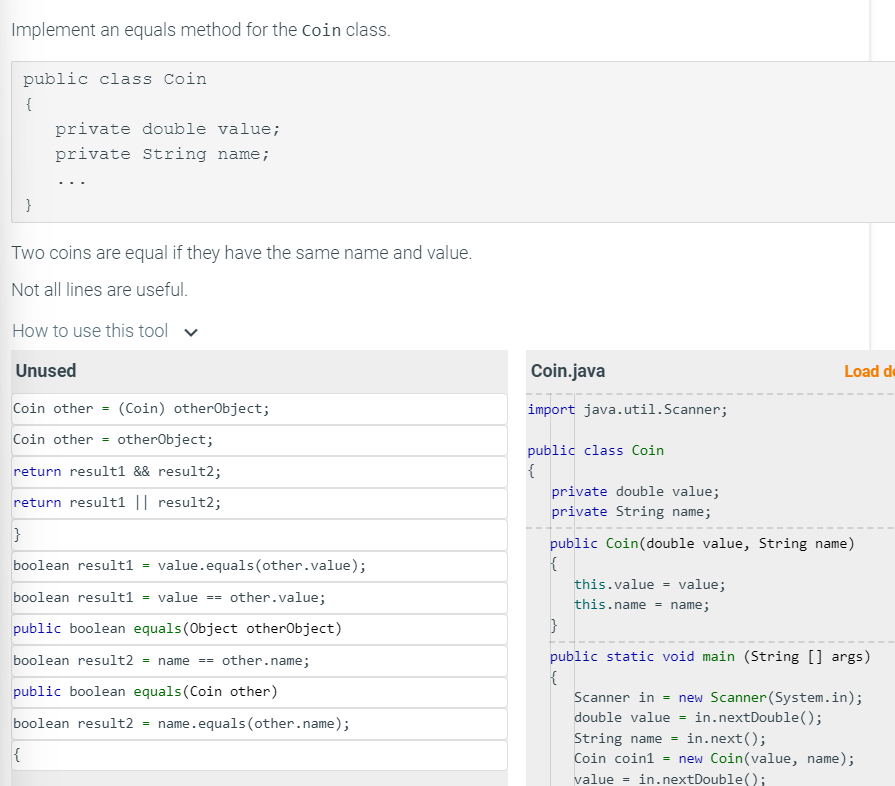The height and width of the screenshot is (786, 895).
Task: Click the chevron next to "How to use this tool"
Action: click(190, 331)
